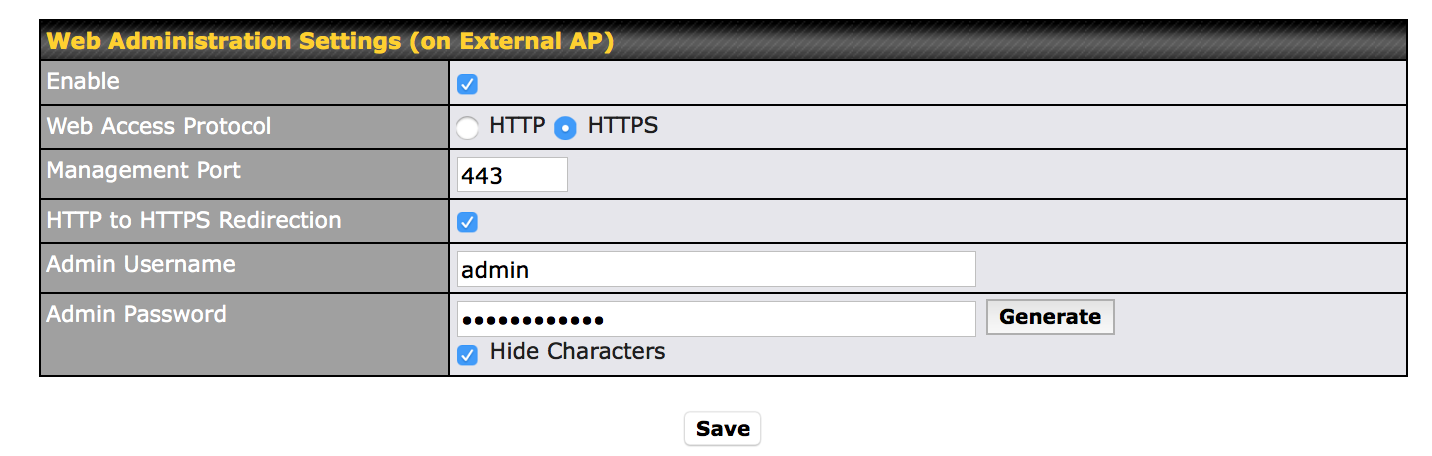1432x456 pixels.
Task: Toggle the Enable checkbox
Action: (467, 84)
